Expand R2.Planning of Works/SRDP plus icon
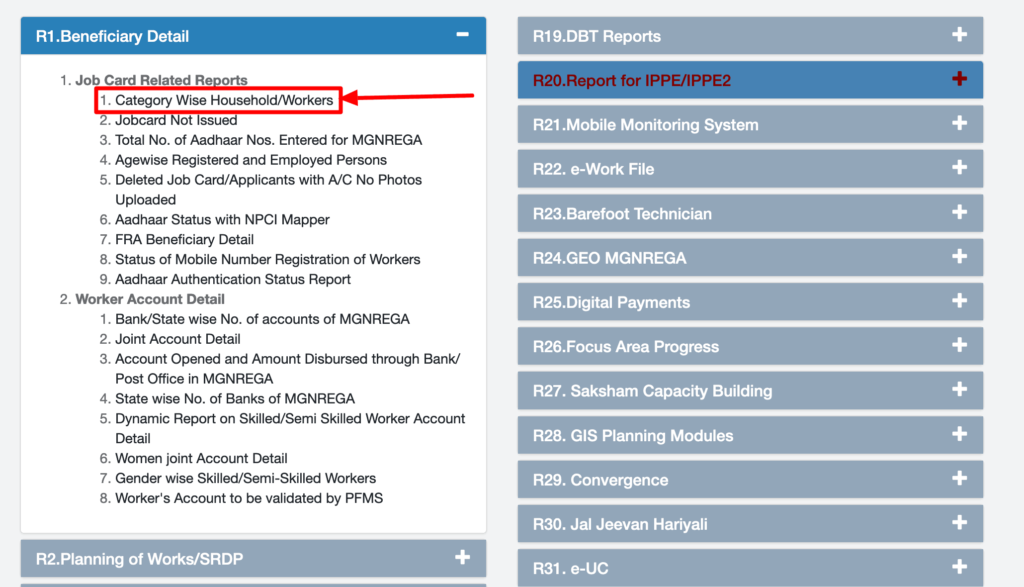1024x587 pixels. (462, 558)
